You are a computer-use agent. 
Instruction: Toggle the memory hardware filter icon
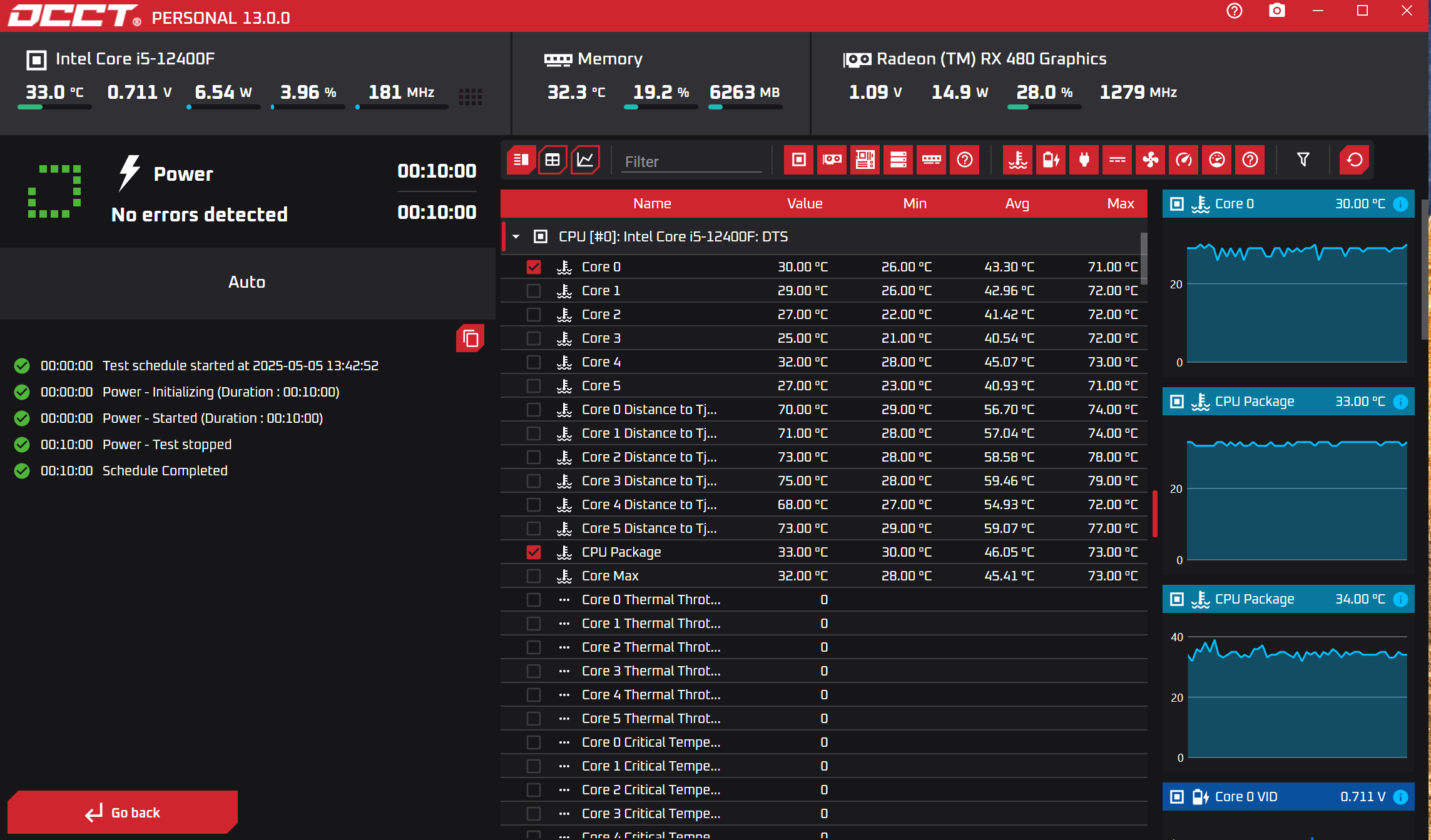tap(932, 160)
